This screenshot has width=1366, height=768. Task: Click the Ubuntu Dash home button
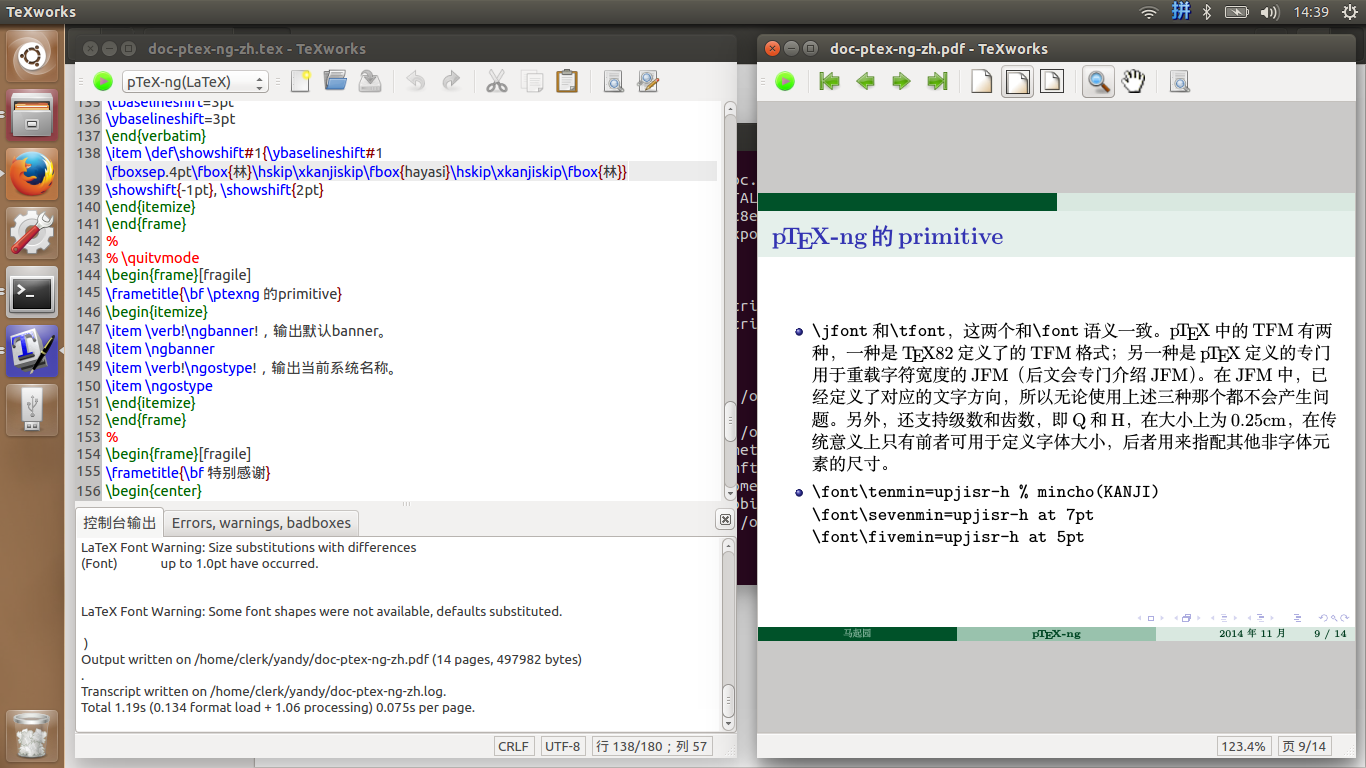click(32, 56)
